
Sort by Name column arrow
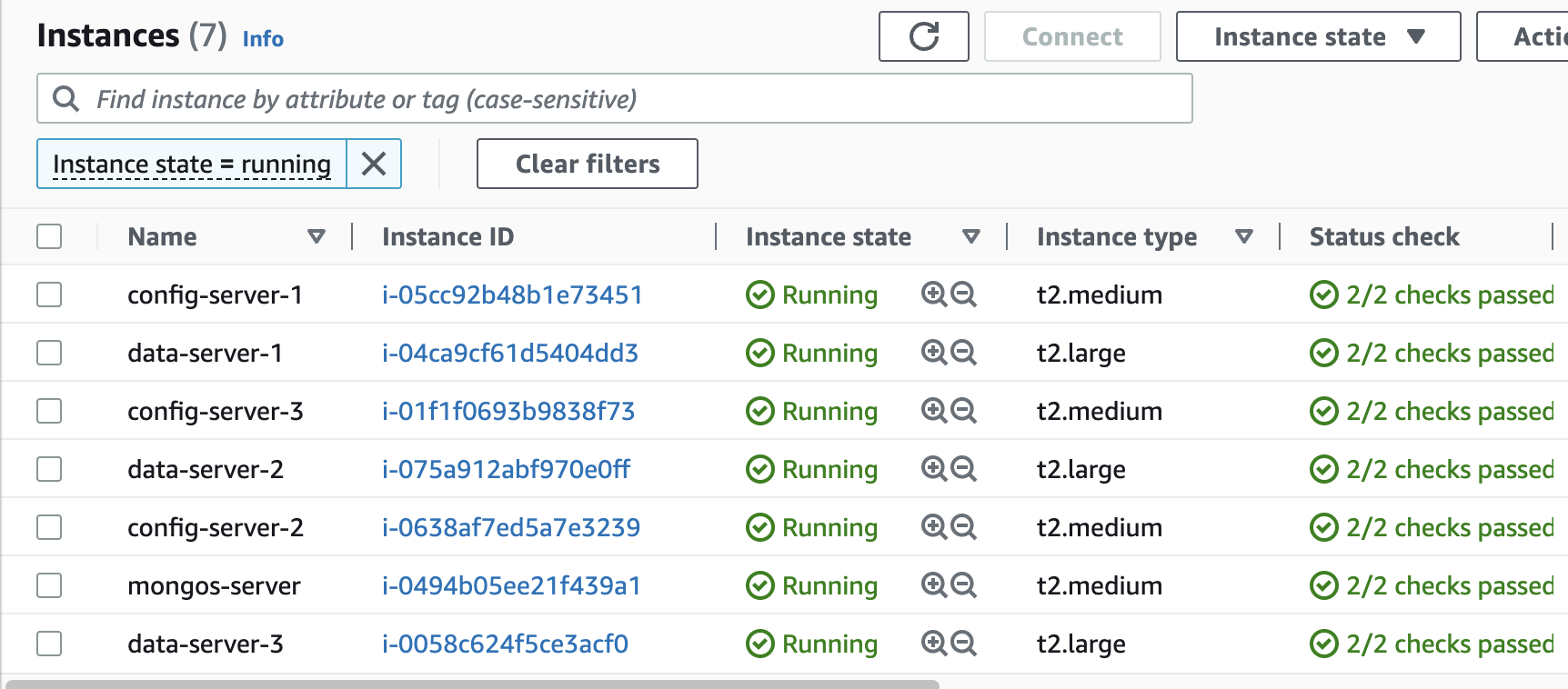pyautogui.click(x=317, y=236)
